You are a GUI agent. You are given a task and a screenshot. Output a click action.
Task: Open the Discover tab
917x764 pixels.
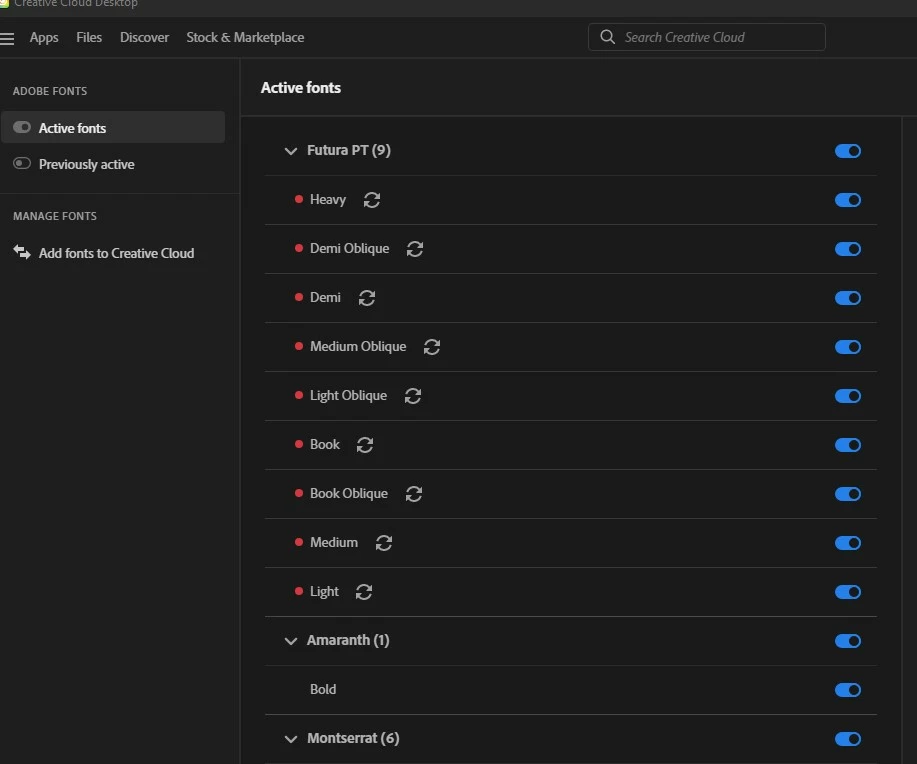pyautogui.click(x=144, y=37)
